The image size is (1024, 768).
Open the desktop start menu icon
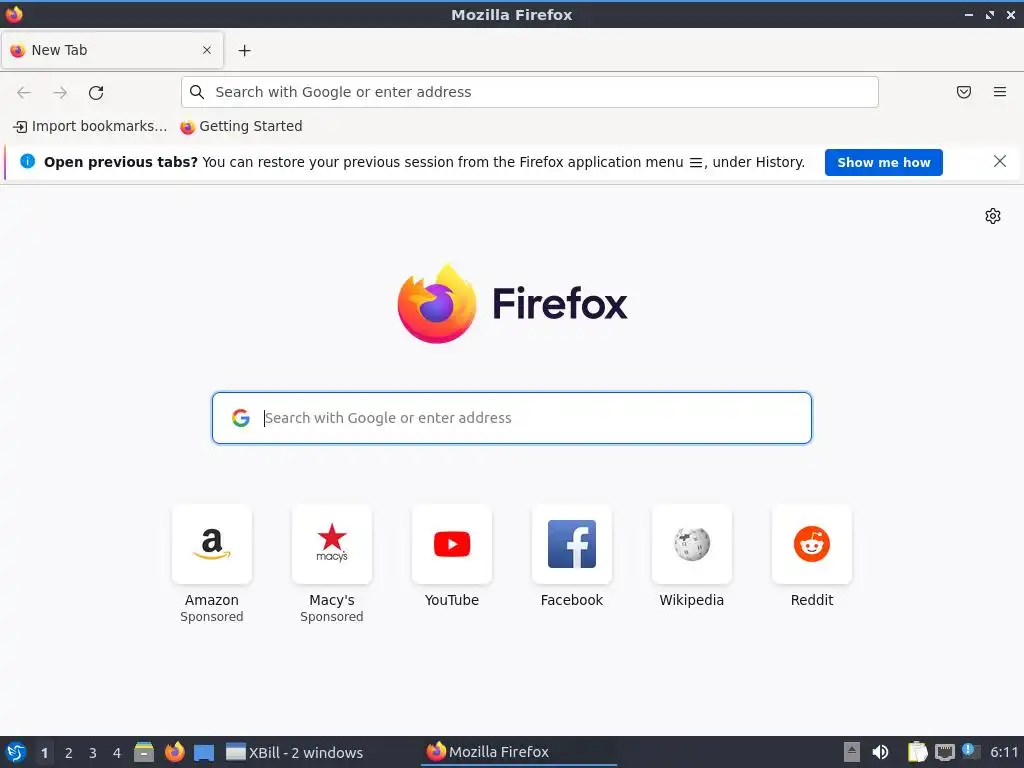[x=16, y=752]
